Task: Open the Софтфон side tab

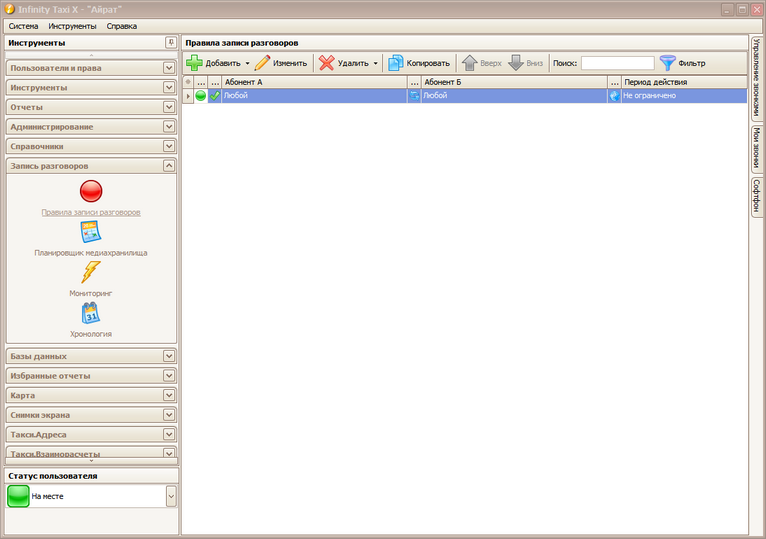Action: pyautogui.click(x=756, y=196)
